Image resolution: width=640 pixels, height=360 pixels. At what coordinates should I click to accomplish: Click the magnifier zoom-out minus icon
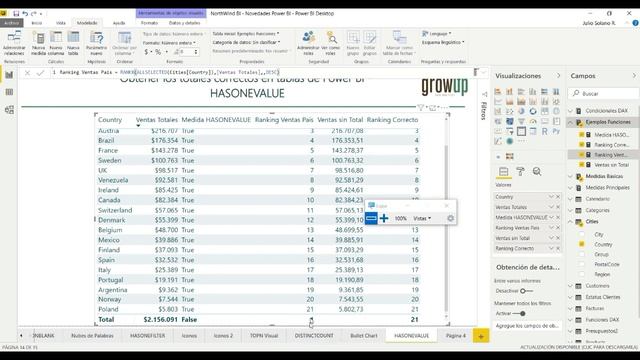[x=371, y=218]
